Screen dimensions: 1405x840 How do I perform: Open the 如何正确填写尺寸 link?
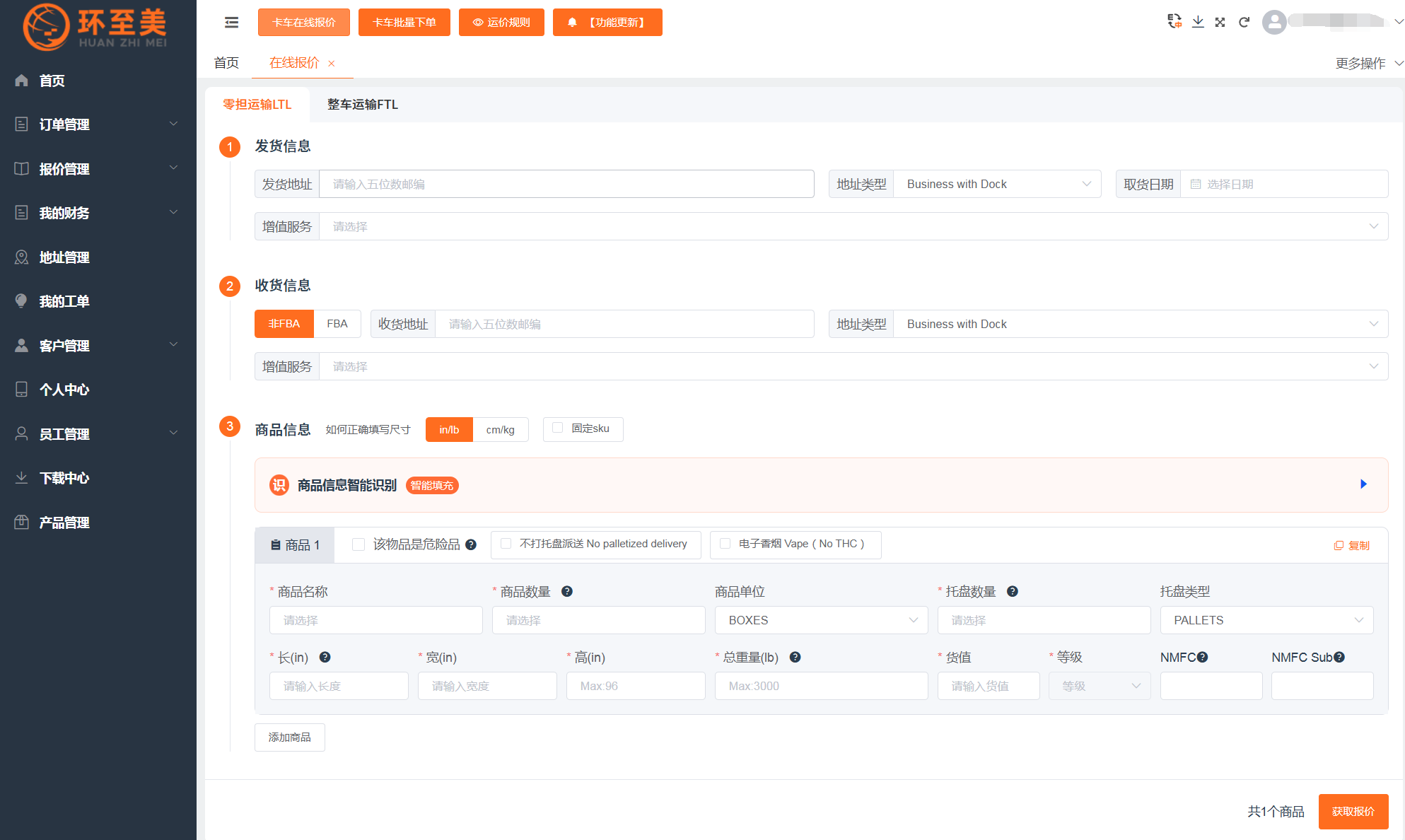368,430
